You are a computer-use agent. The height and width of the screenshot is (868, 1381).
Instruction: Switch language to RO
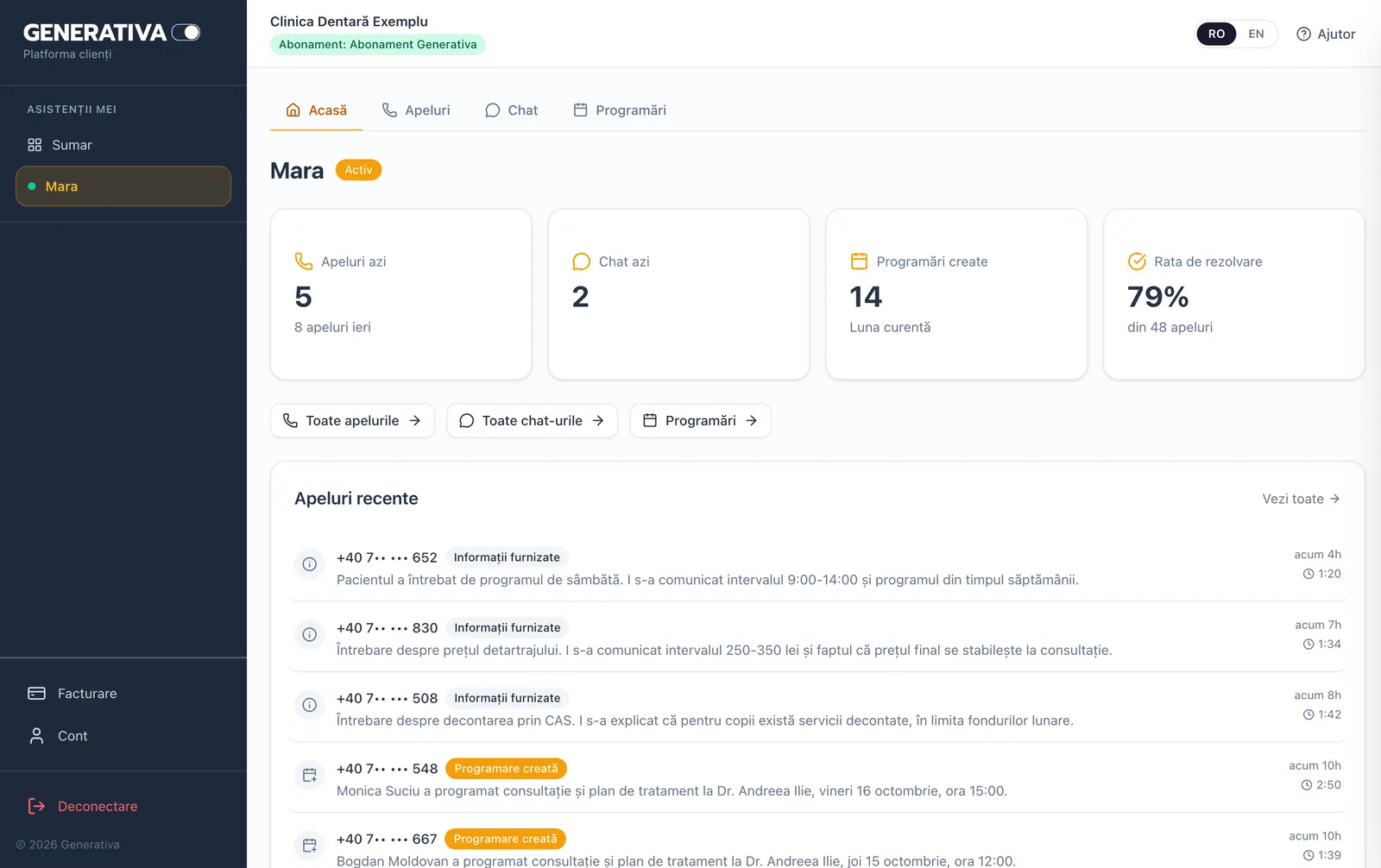[x=1216, y=34]
